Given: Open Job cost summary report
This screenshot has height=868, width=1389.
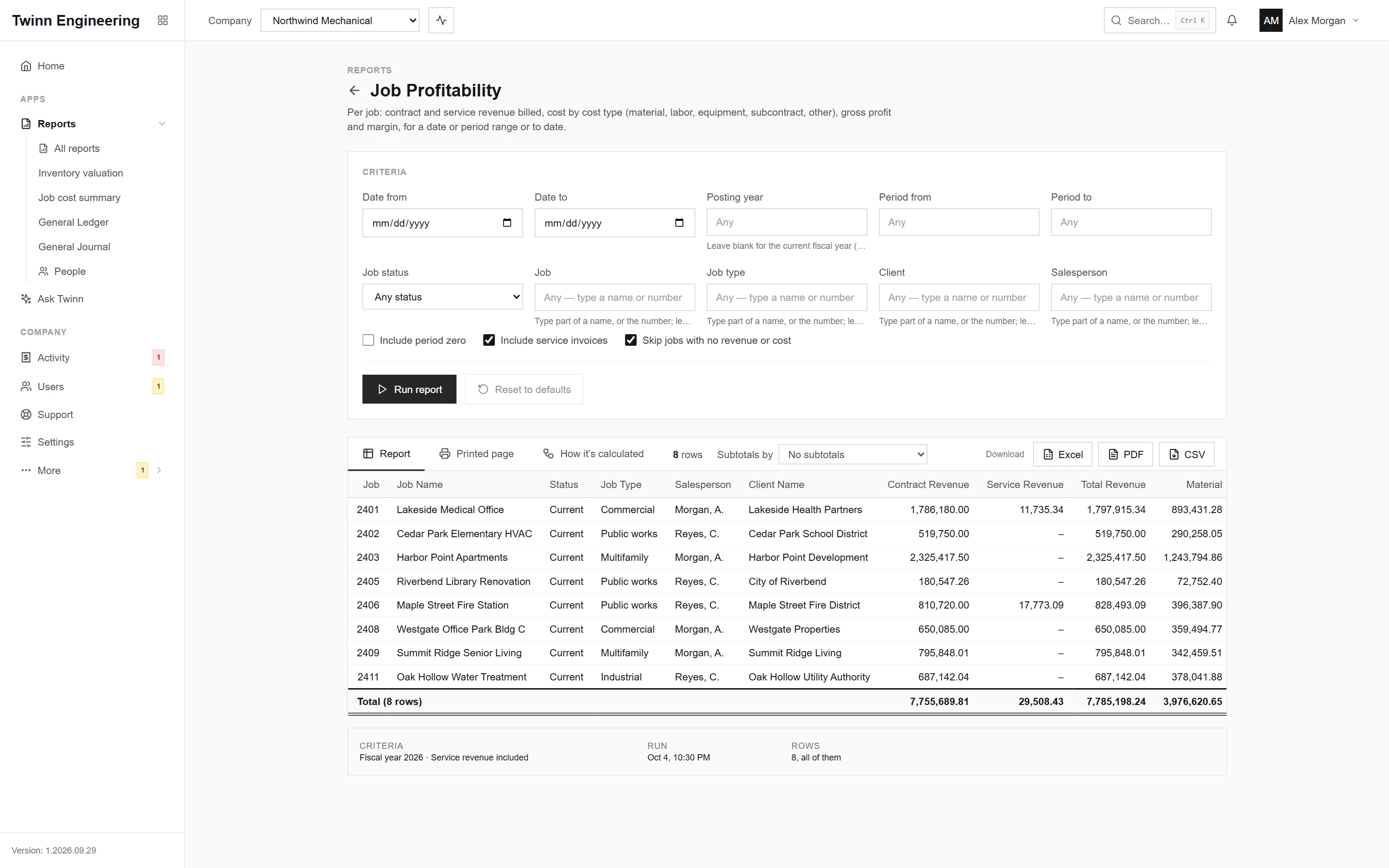Looking at the screenshot, I should pos(79,198).
